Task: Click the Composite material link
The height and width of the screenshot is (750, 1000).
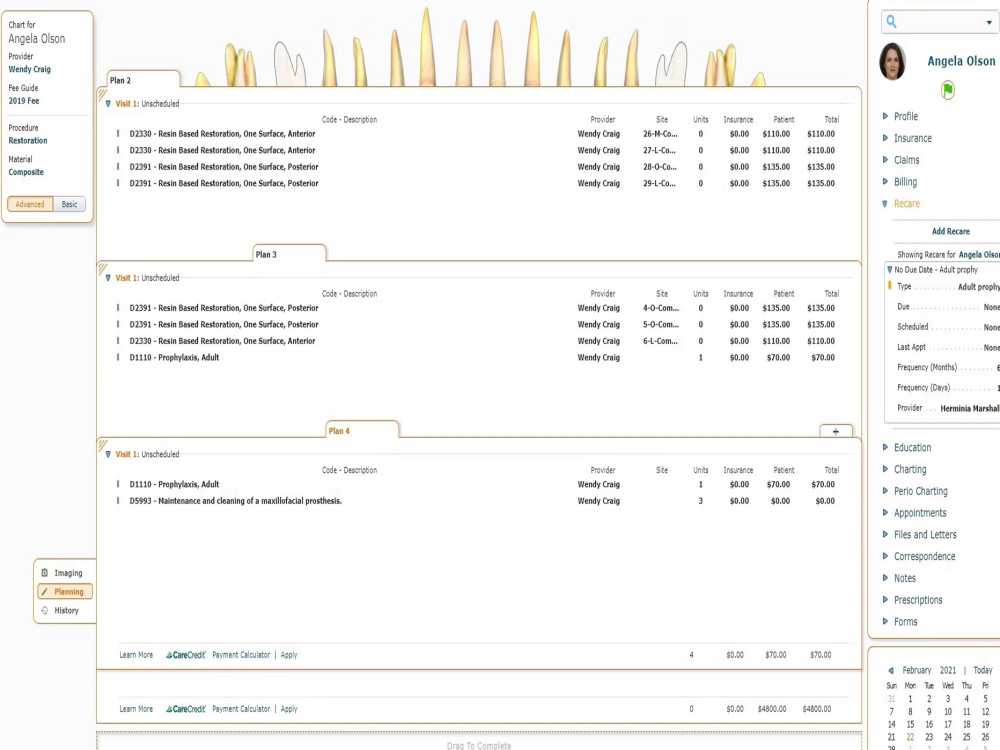Action: click(26, 172)
